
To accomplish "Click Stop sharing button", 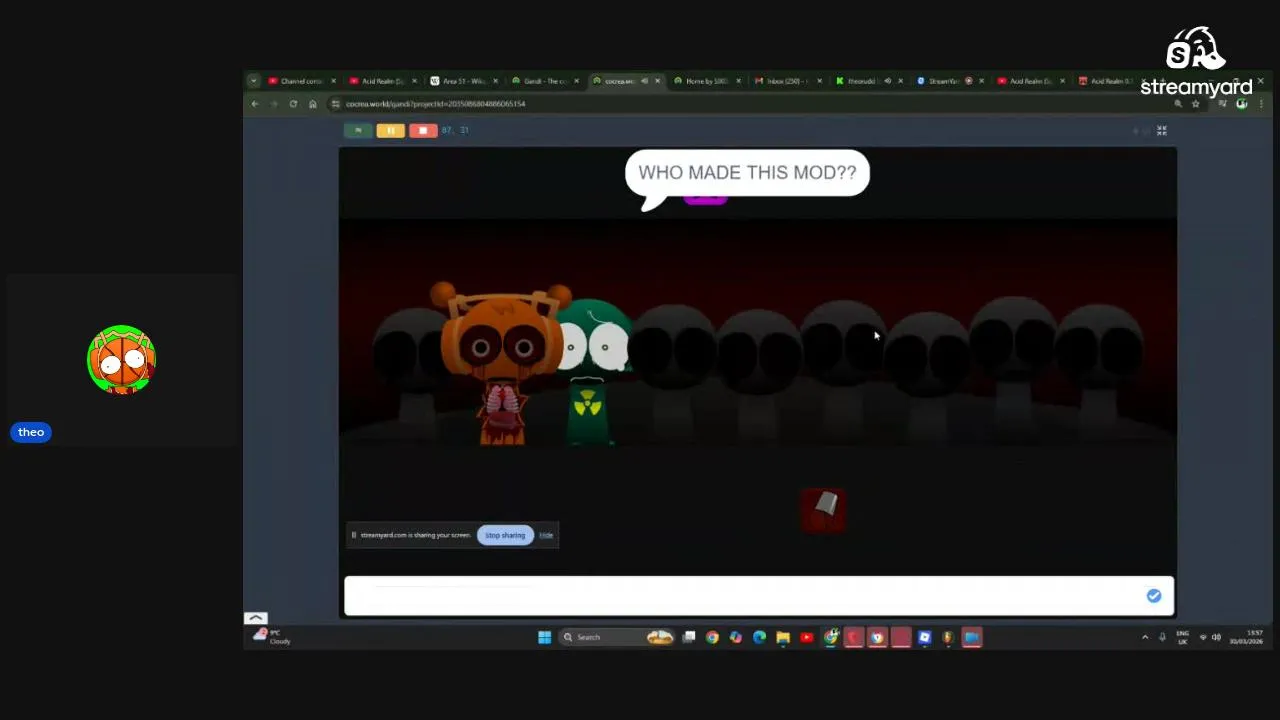I will tap(505, 535).
